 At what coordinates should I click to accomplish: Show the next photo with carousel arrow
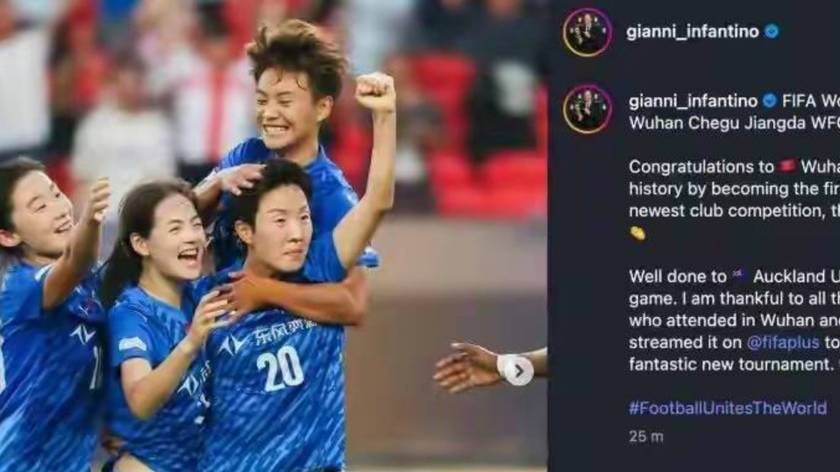coord(518,370)
